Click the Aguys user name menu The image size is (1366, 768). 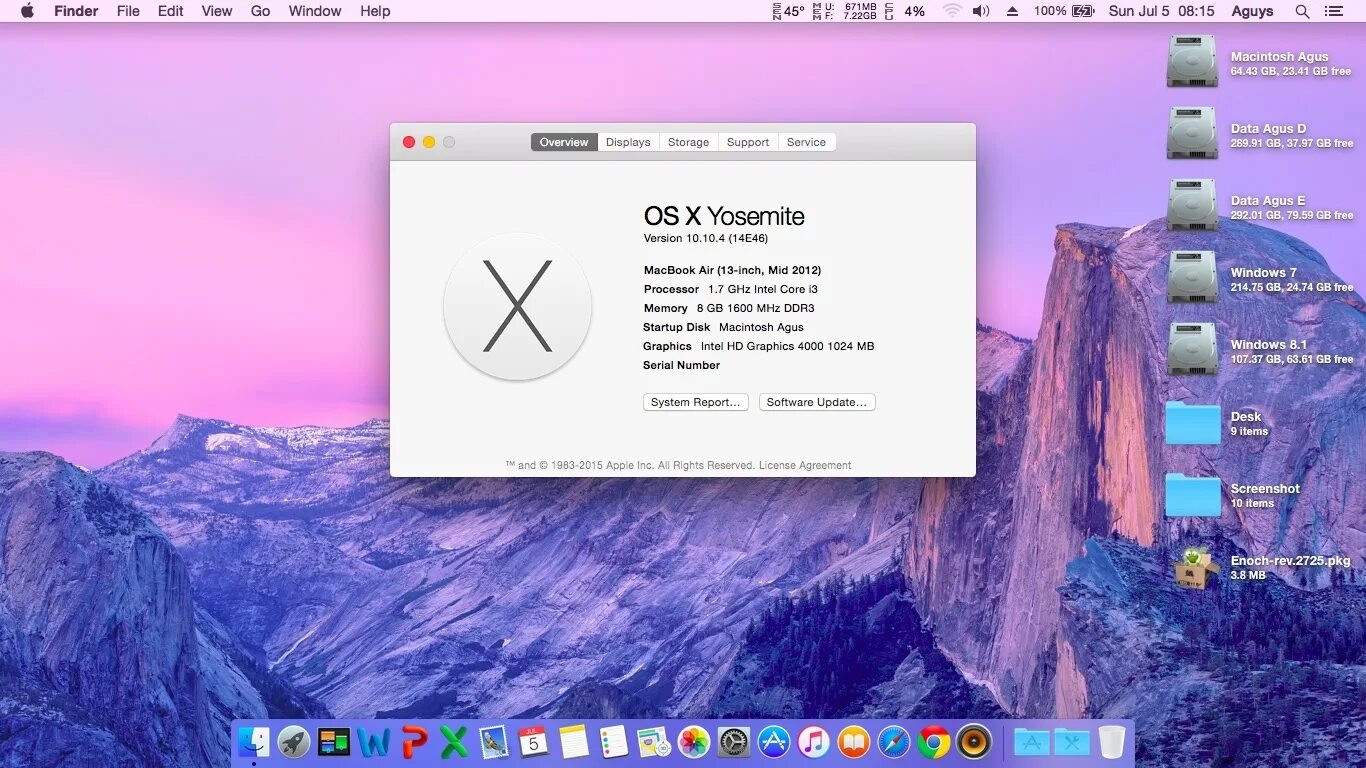tap(1252, 11)
